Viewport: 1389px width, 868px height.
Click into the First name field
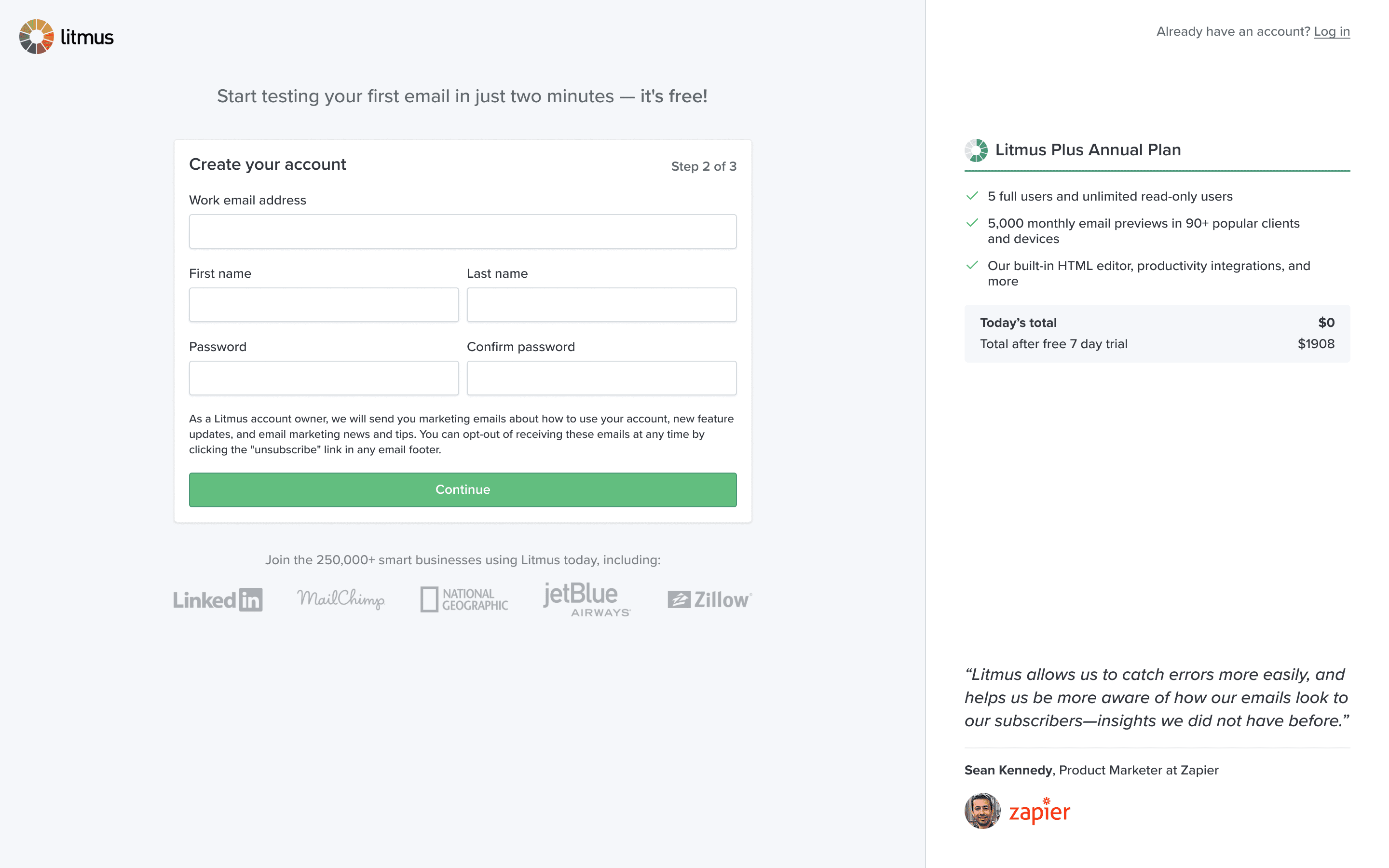(324, 305)
